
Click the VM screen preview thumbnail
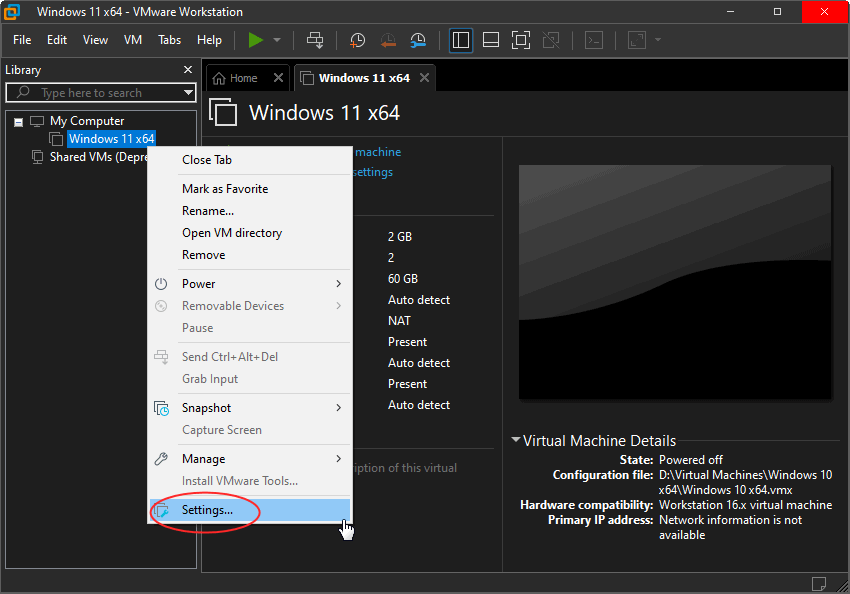click(x=675, y=283)
